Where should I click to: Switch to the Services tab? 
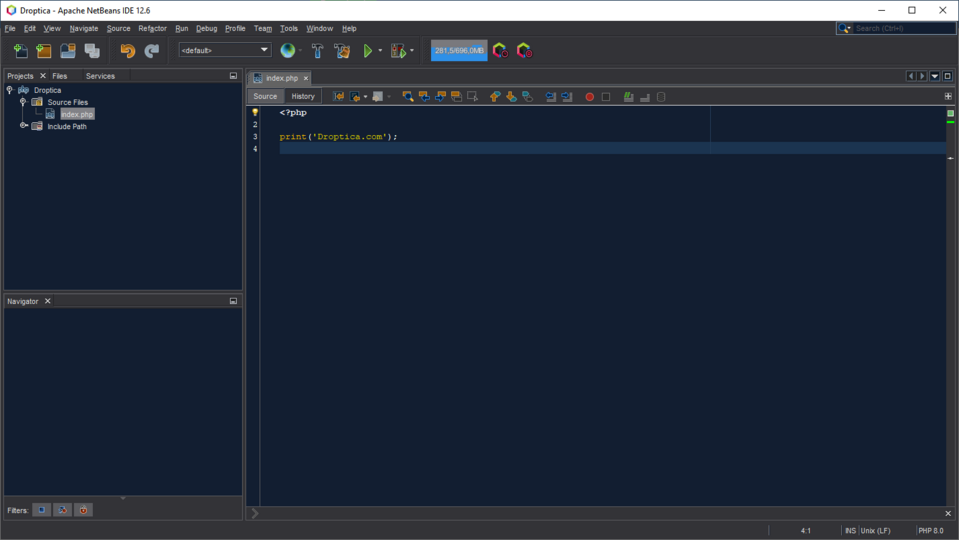point(100,76)
